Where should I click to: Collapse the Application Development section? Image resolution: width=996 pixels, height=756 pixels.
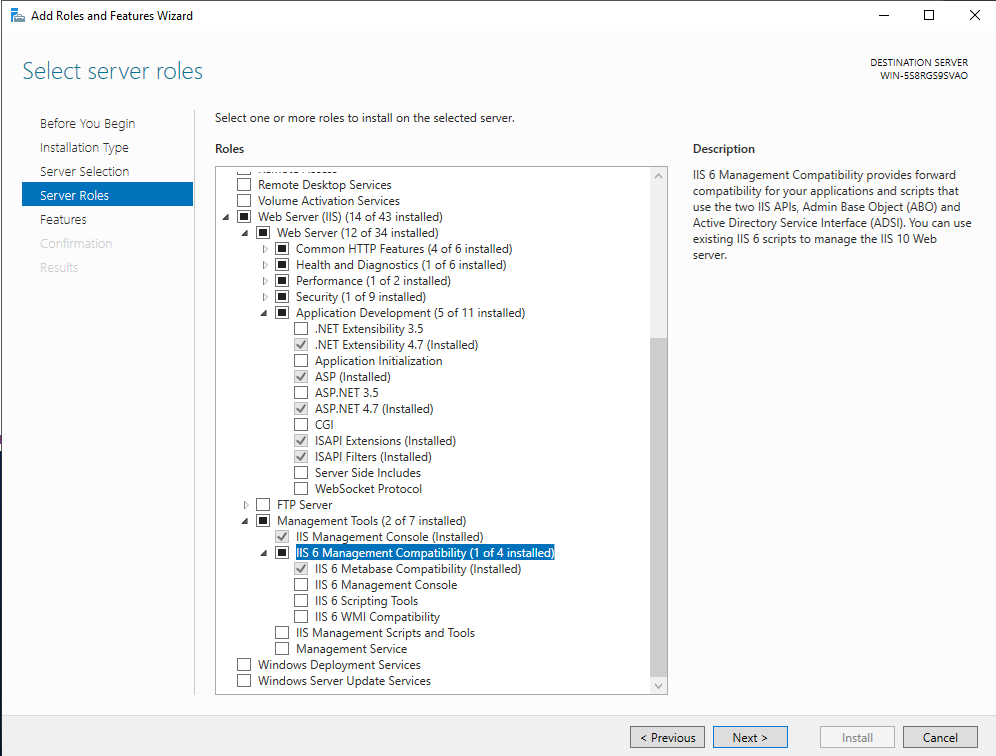tap(262, 312)
